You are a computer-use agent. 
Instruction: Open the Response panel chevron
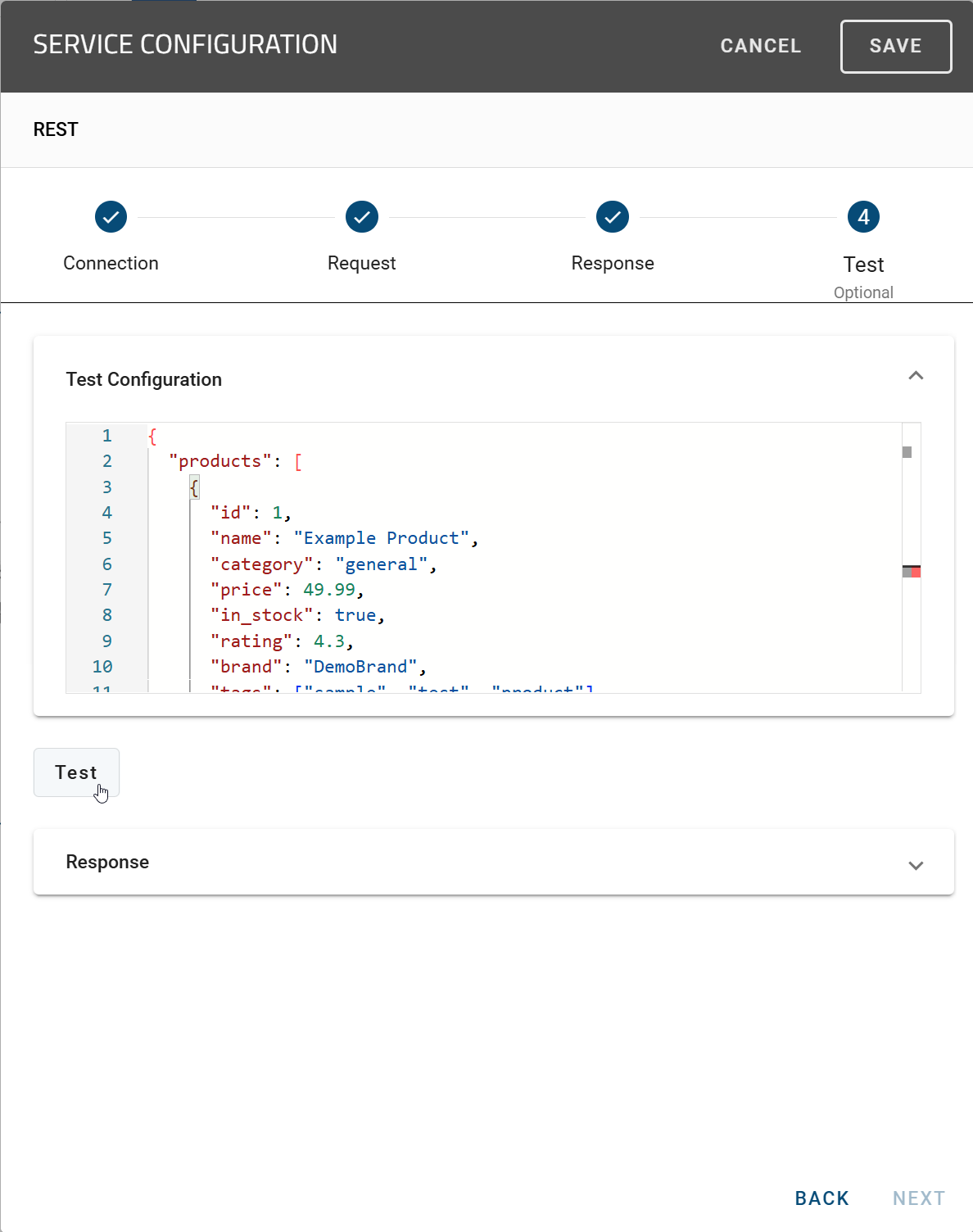pos(916,866)
